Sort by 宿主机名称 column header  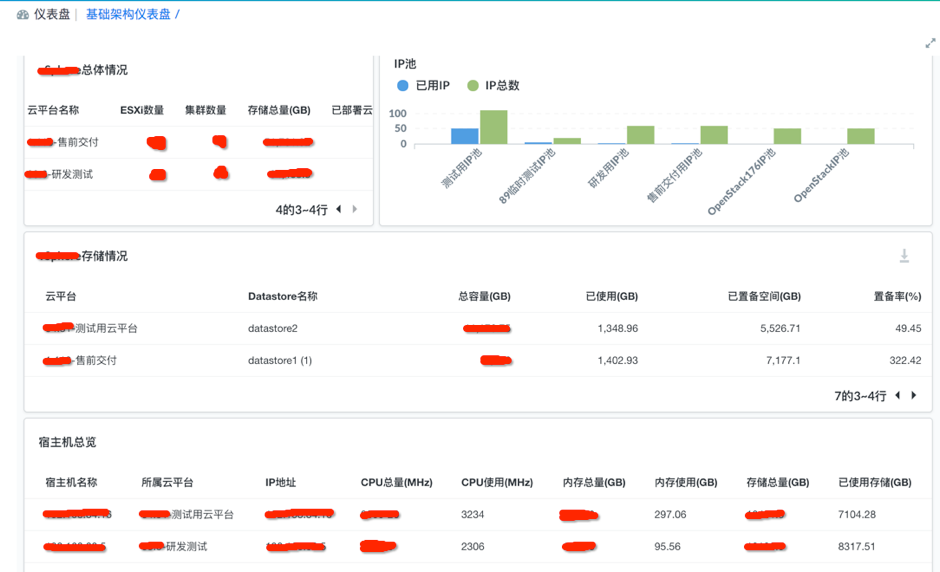tap(71, 482)
